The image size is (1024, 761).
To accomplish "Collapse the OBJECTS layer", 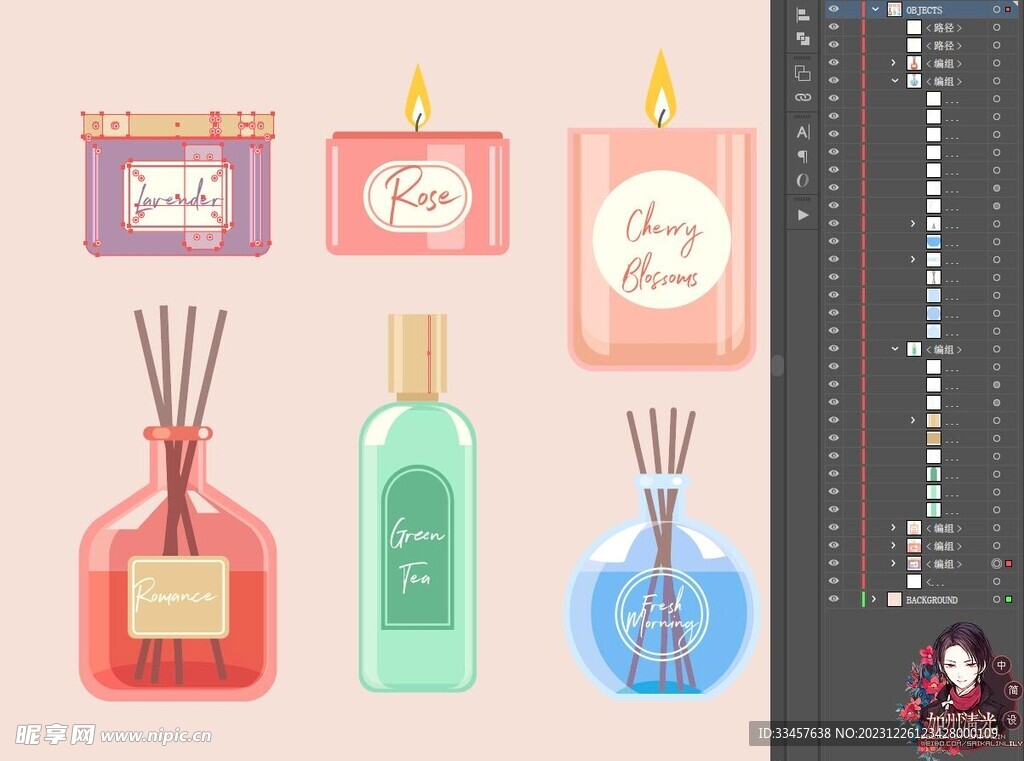I will [x=875, y=10].
